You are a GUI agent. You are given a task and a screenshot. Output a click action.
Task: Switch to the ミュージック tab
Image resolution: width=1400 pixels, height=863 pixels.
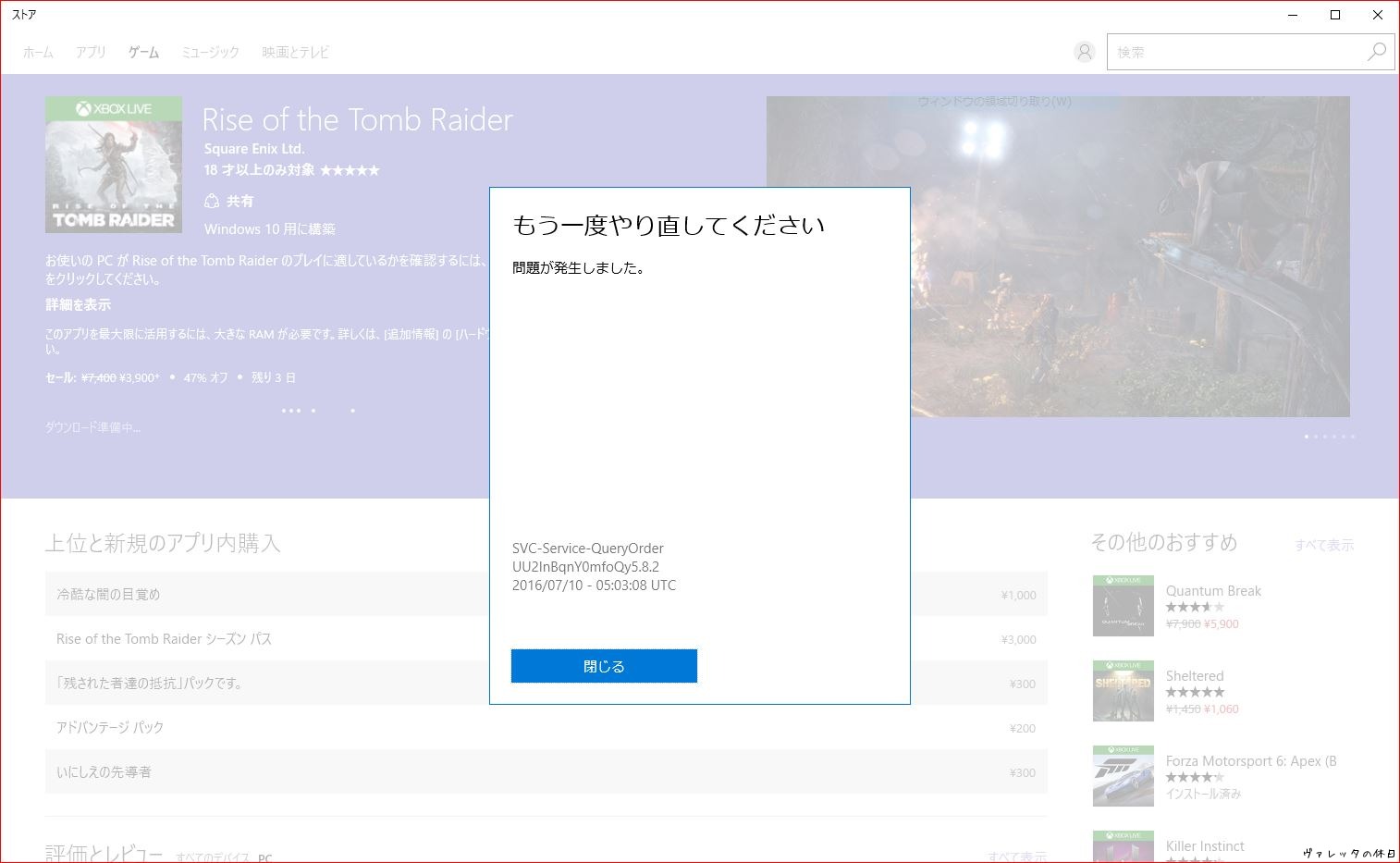click(x=210, y=53)
